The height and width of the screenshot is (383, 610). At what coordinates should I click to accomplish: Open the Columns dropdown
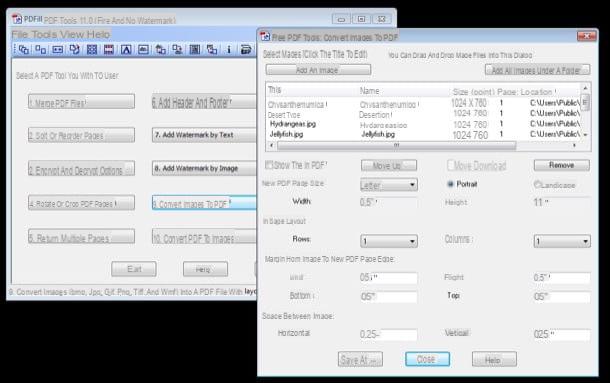coord(562,241)
